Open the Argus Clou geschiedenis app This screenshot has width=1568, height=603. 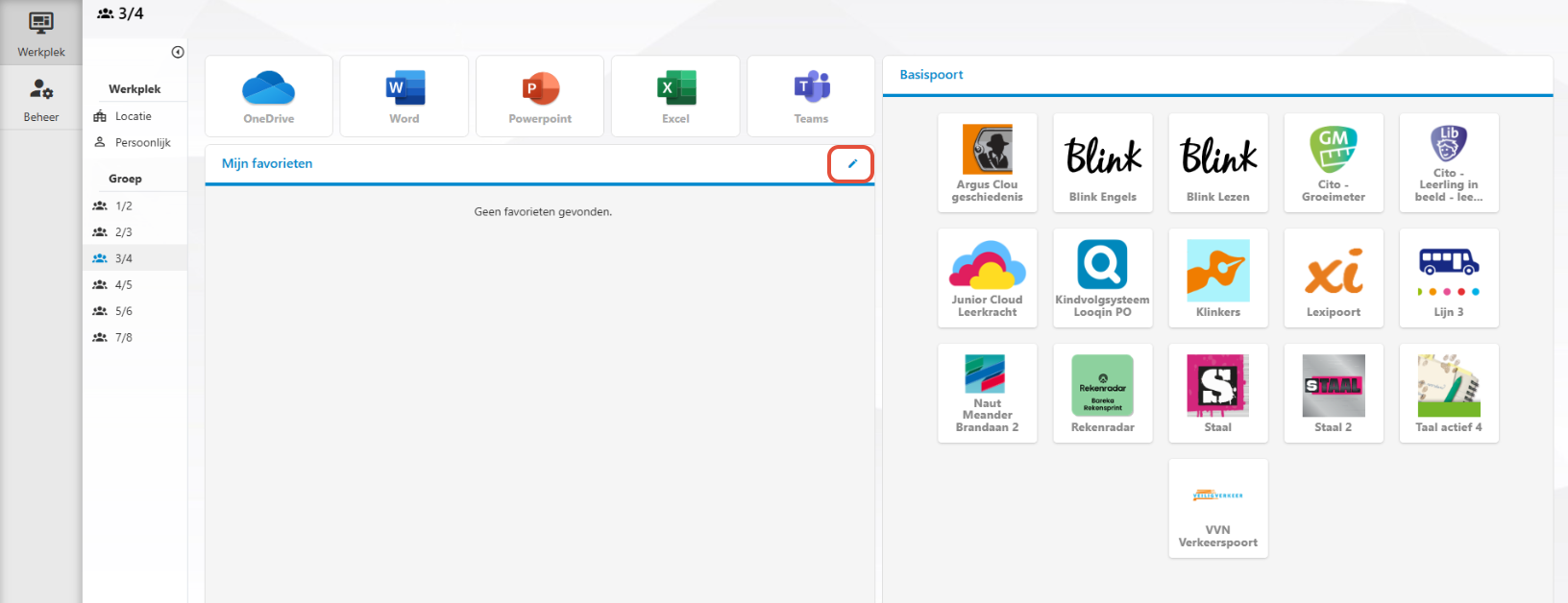[988, 163]
